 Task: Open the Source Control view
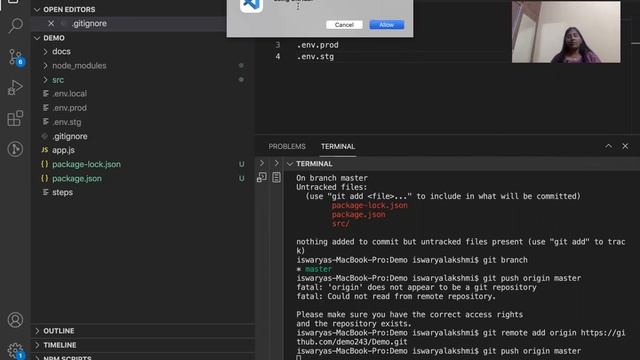tap(16, 57)
